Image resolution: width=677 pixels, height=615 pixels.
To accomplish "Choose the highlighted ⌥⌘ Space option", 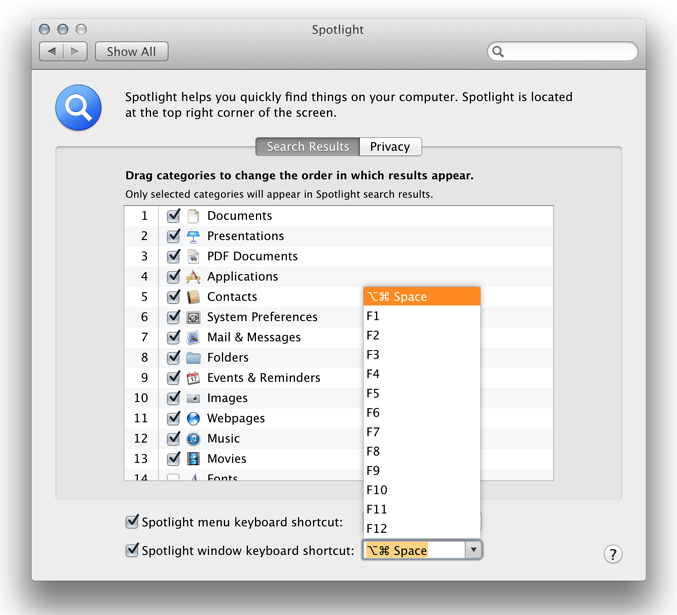I will pos(422,297).
